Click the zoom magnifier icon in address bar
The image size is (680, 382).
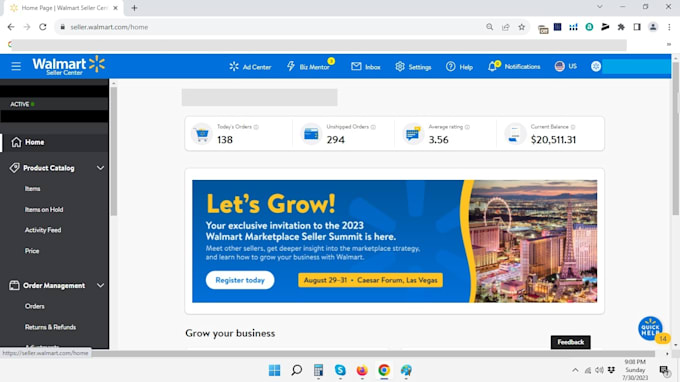click(x=490, y=27)
